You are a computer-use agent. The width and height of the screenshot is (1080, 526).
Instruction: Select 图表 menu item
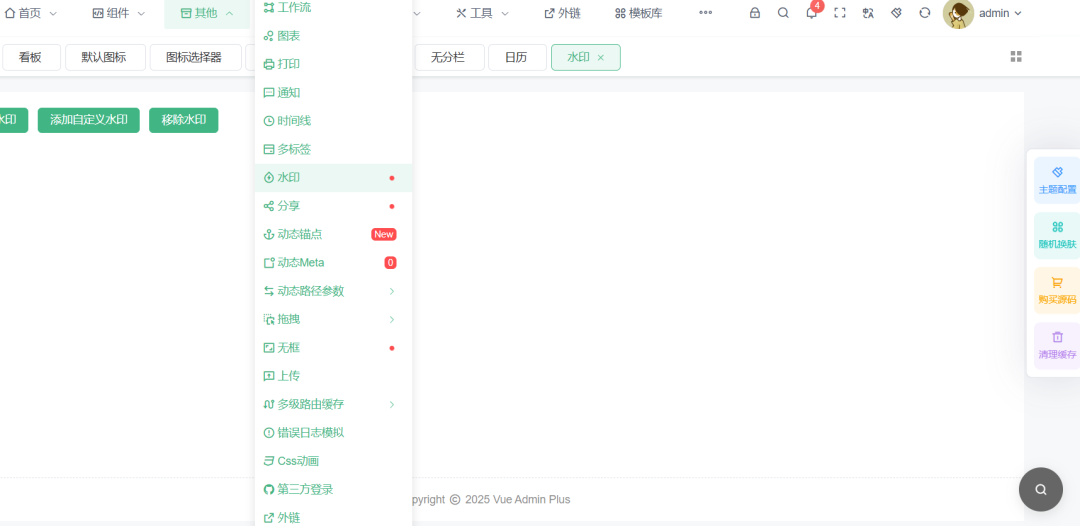(x=333, y=36)
